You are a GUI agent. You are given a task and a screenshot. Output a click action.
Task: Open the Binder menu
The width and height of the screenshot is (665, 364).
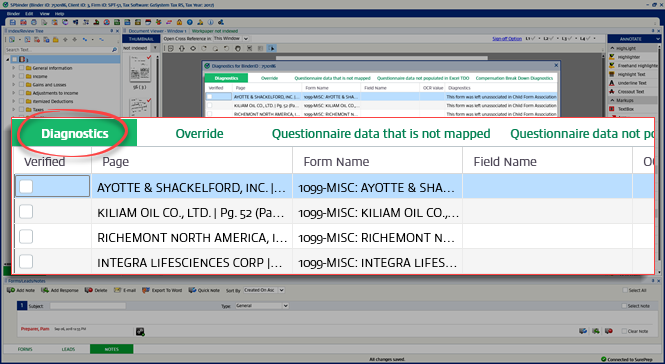click(x=14, y=14)
